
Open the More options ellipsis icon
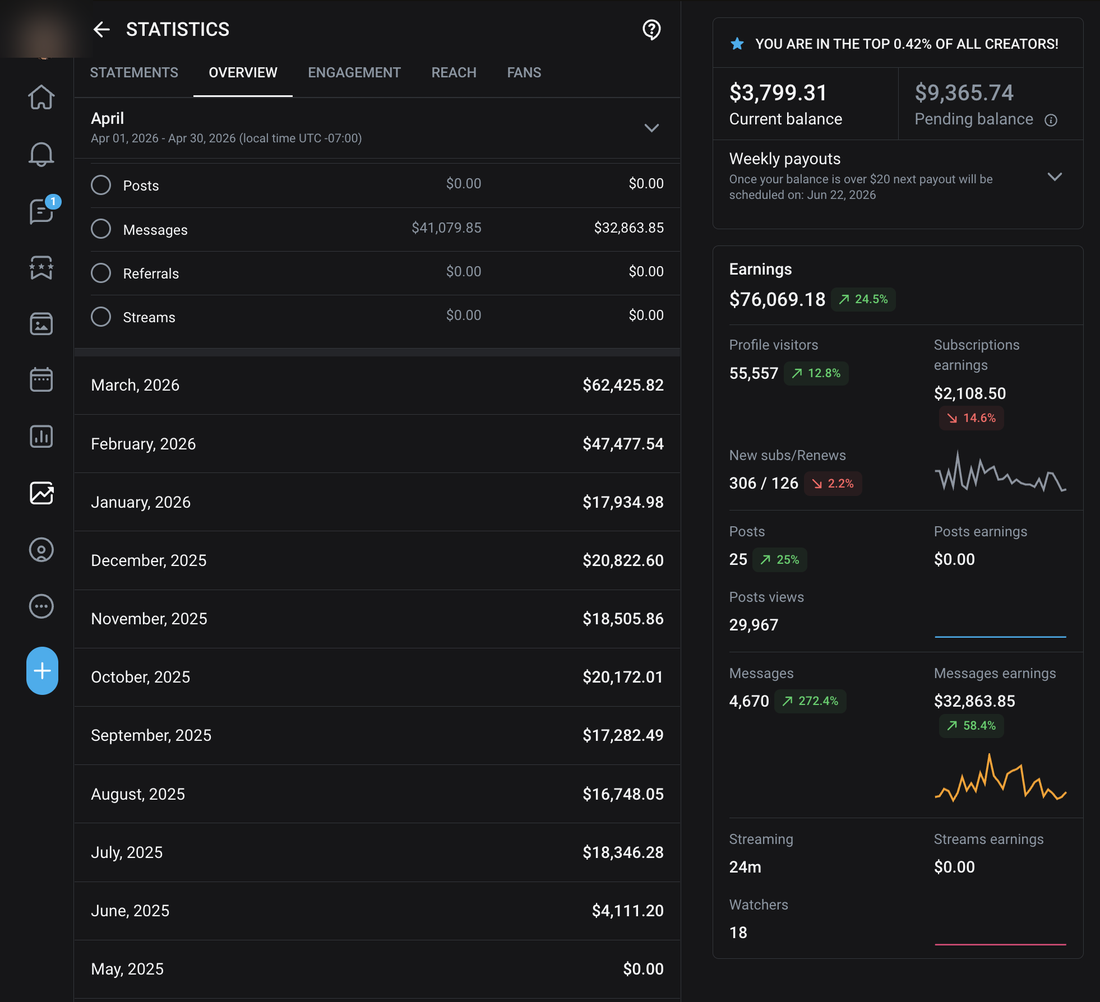41,606
